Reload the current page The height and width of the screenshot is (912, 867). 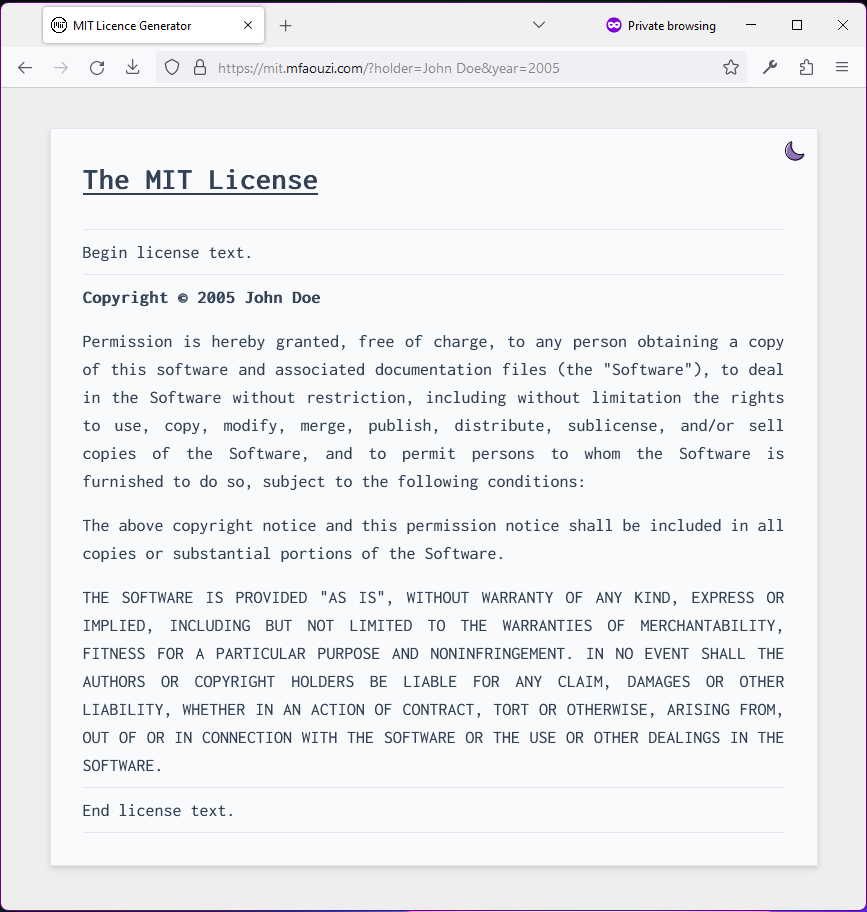pyautogui.click(x=97, y=68)
